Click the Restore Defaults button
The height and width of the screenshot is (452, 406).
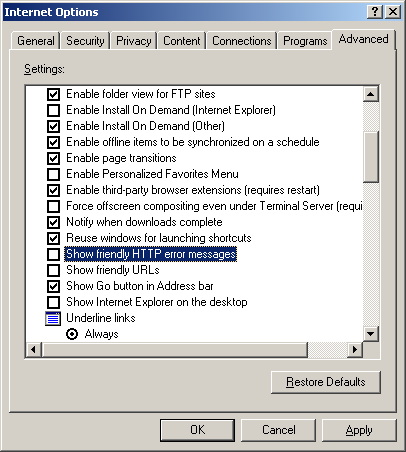coord(326,382)
